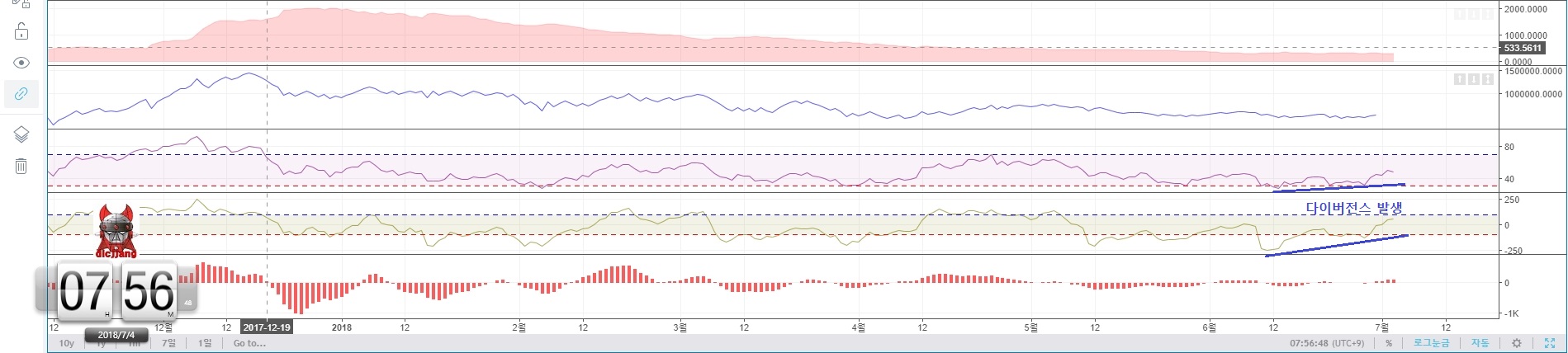Open the Go to... date dialog
The height and width of the screenshot is (353, 1568).
pos(249,343)
